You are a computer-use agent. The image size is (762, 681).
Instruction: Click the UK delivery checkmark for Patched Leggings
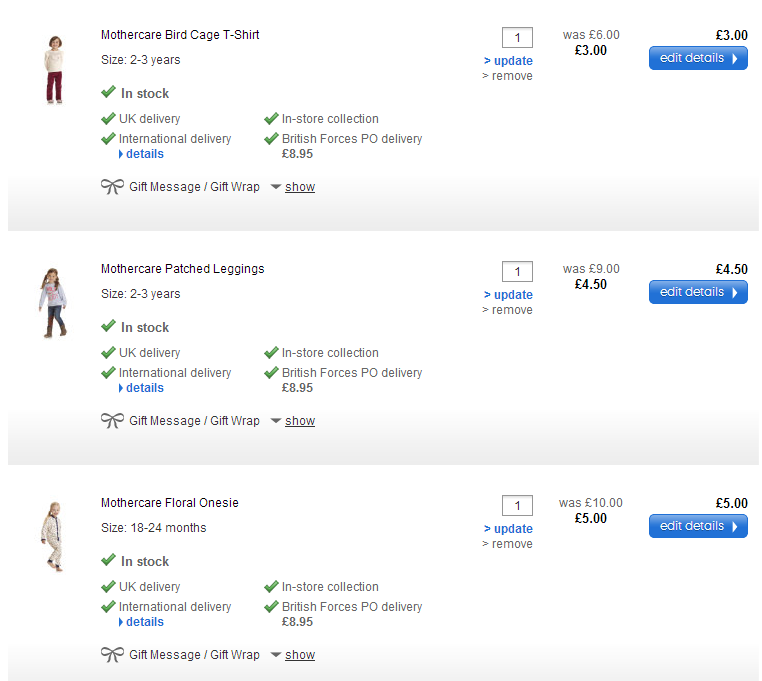click(108, 353)
